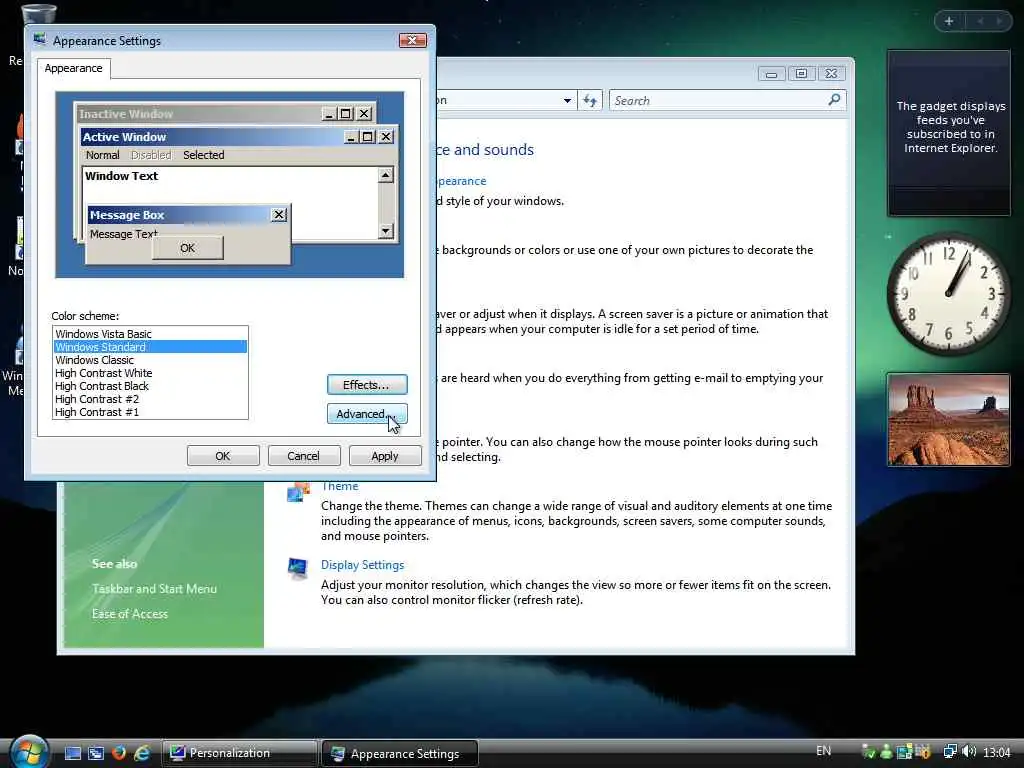Apply the selected color scheme

click(385, 456)
